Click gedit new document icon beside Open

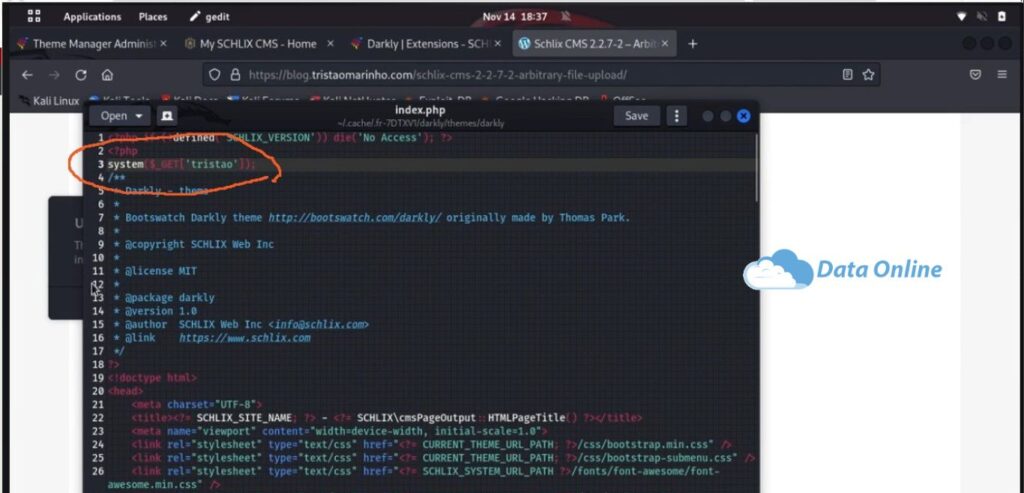pos(167,116)
